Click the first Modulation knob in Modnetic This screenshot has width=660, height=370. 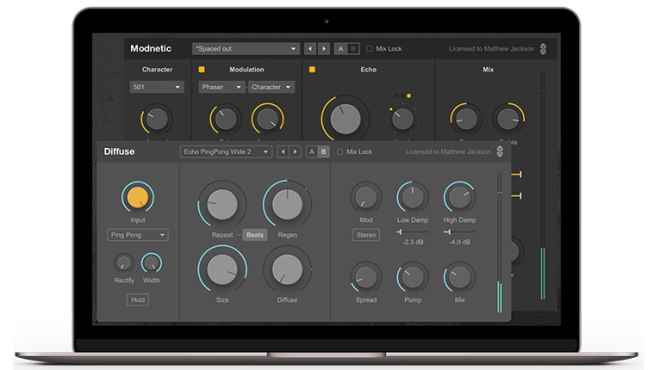coord(225,119)
